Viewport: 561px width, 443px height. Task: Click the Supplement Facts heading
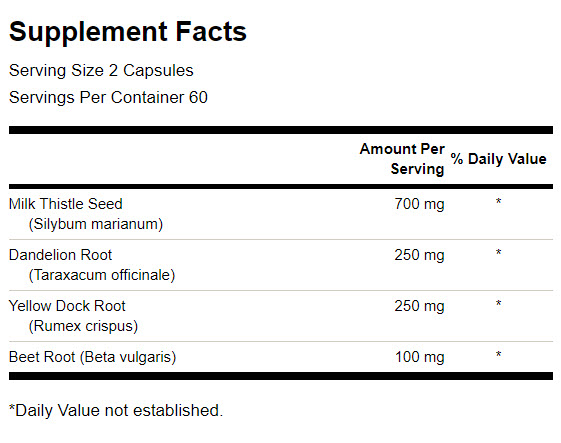(128, 32)
